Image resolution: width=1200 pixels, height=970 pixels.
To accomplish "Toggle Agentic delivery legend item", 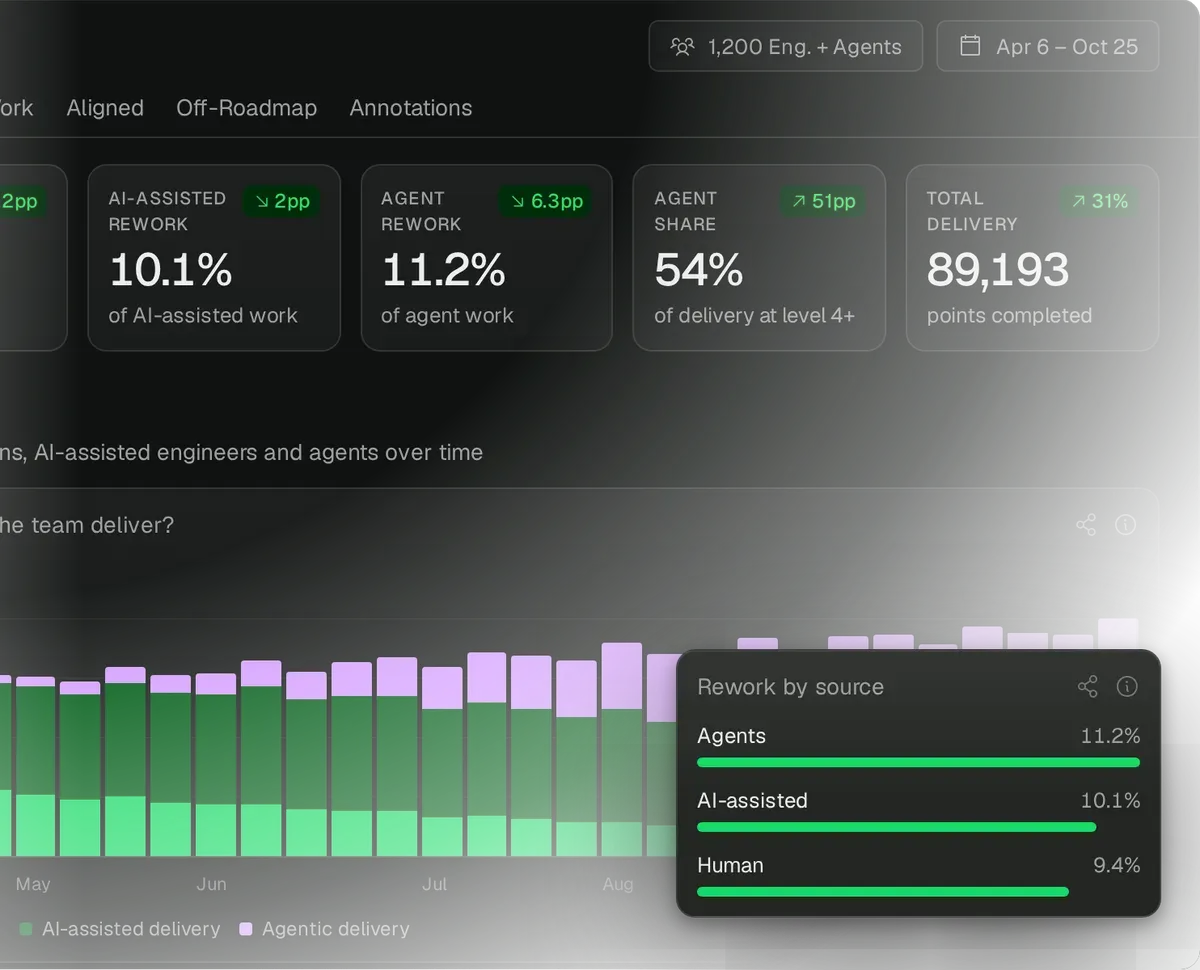I will point(325,929).
